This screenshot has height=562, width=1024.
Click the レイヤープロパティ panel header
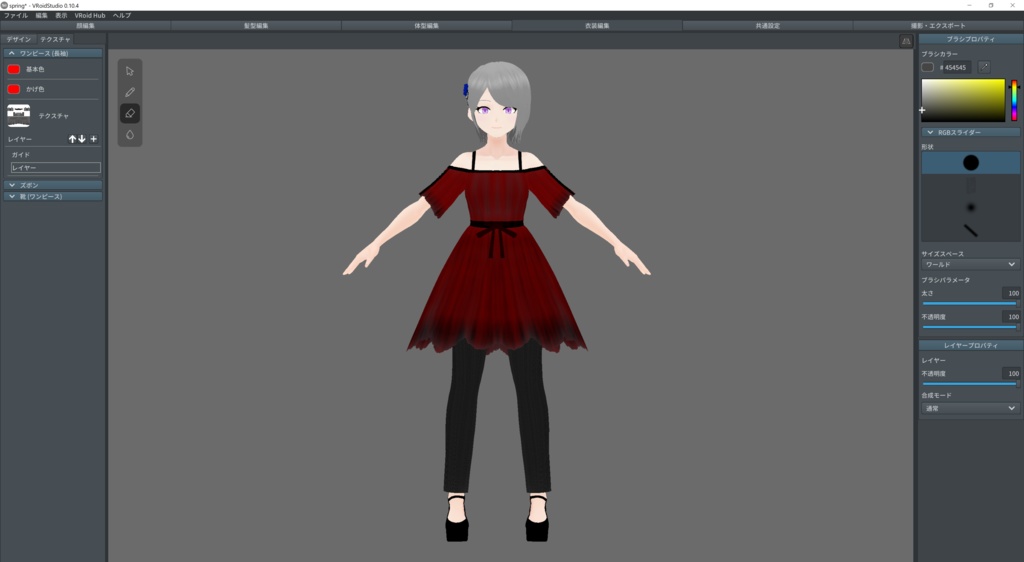pos(970,345)
